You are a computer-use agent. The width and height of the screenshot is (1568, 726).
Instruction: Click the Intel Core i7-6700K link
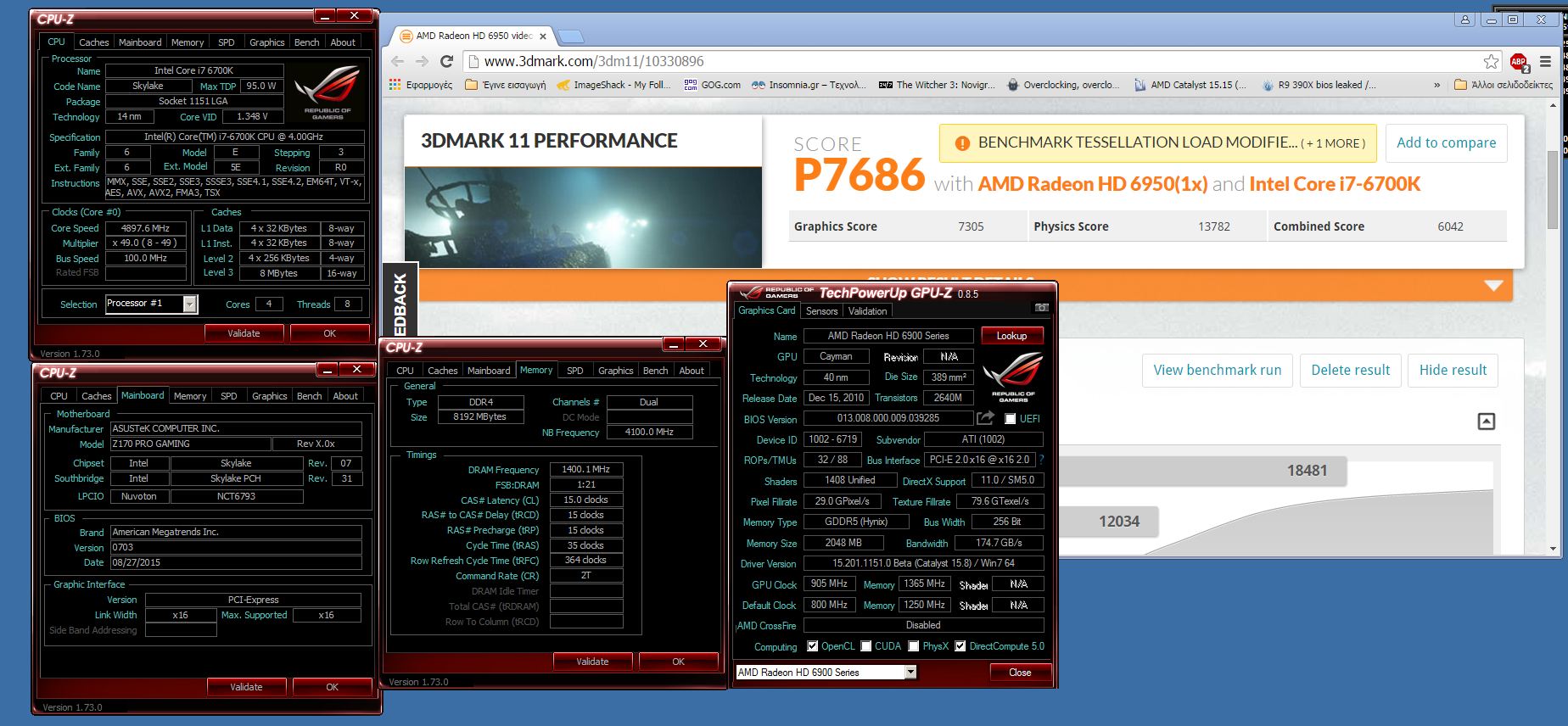(x=1334, y=184)
